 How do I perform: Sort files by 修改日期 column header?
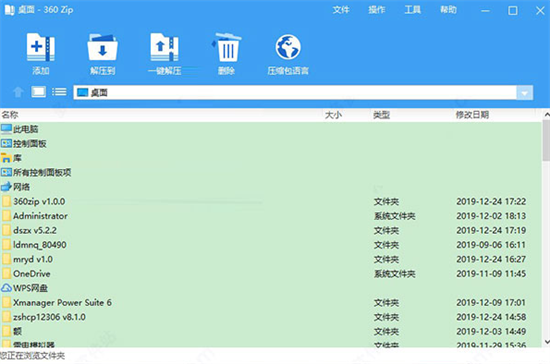click(x=472, y=115)
